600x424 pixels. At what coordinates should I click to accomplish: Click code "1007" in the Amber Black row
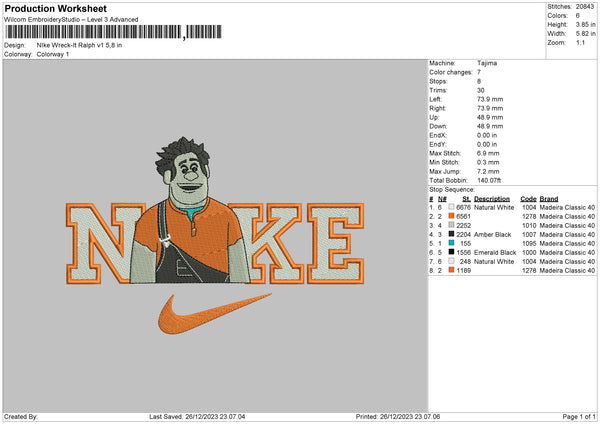pyautogui.click(x=529, y=235)
